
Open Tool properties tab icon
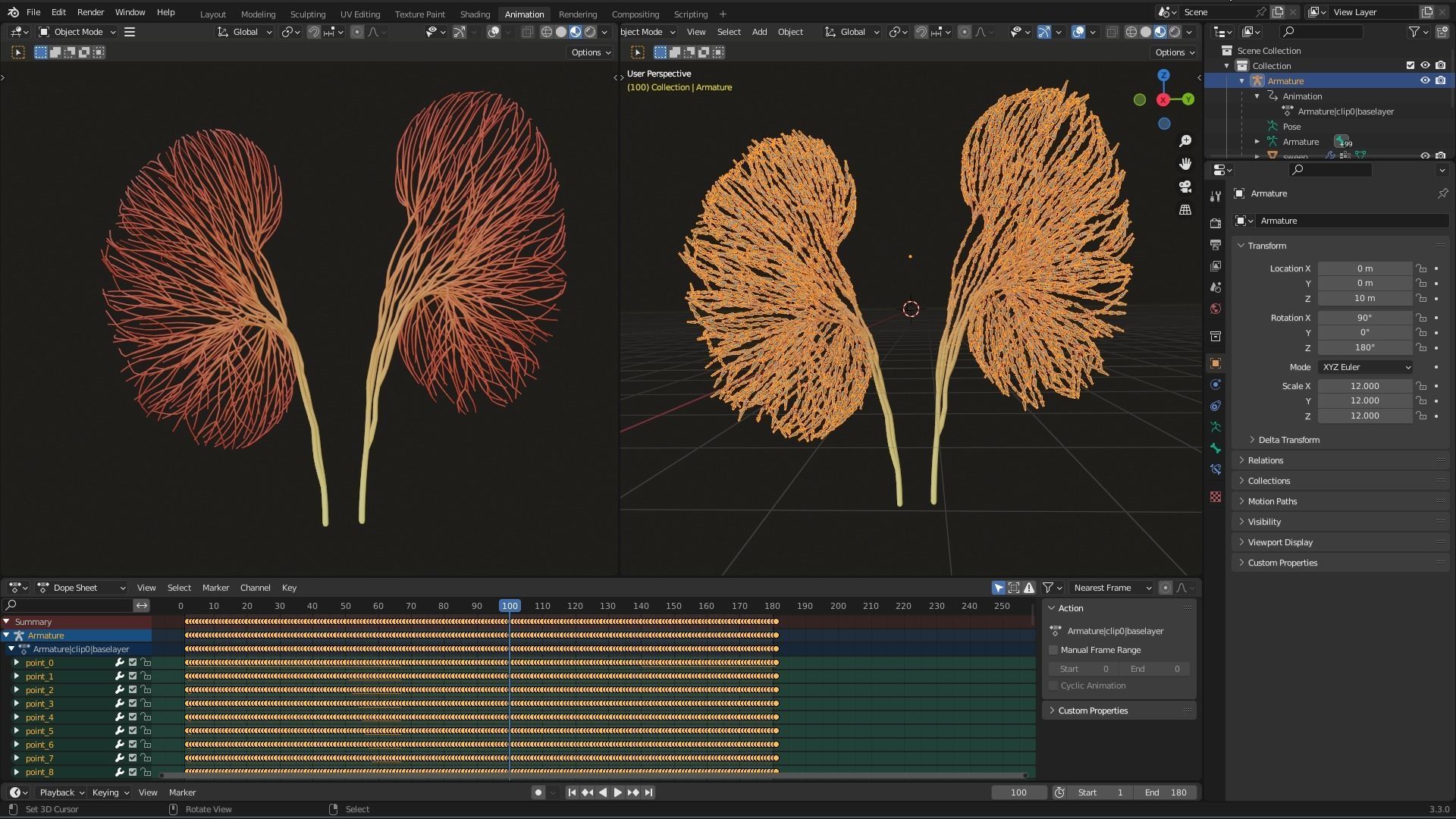(x=1216, y=196)
